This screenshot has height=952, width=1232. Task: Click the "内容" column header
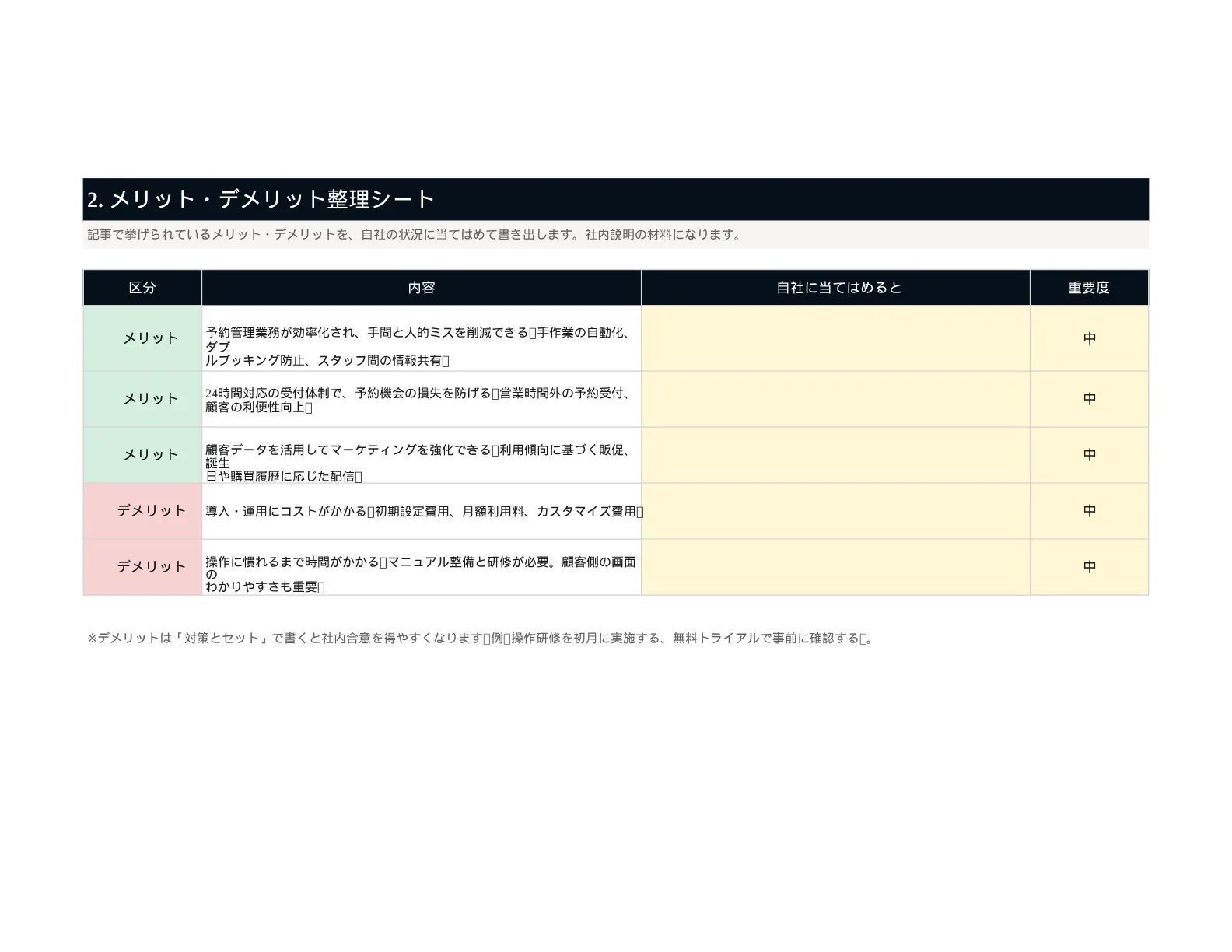pos(422,288)
